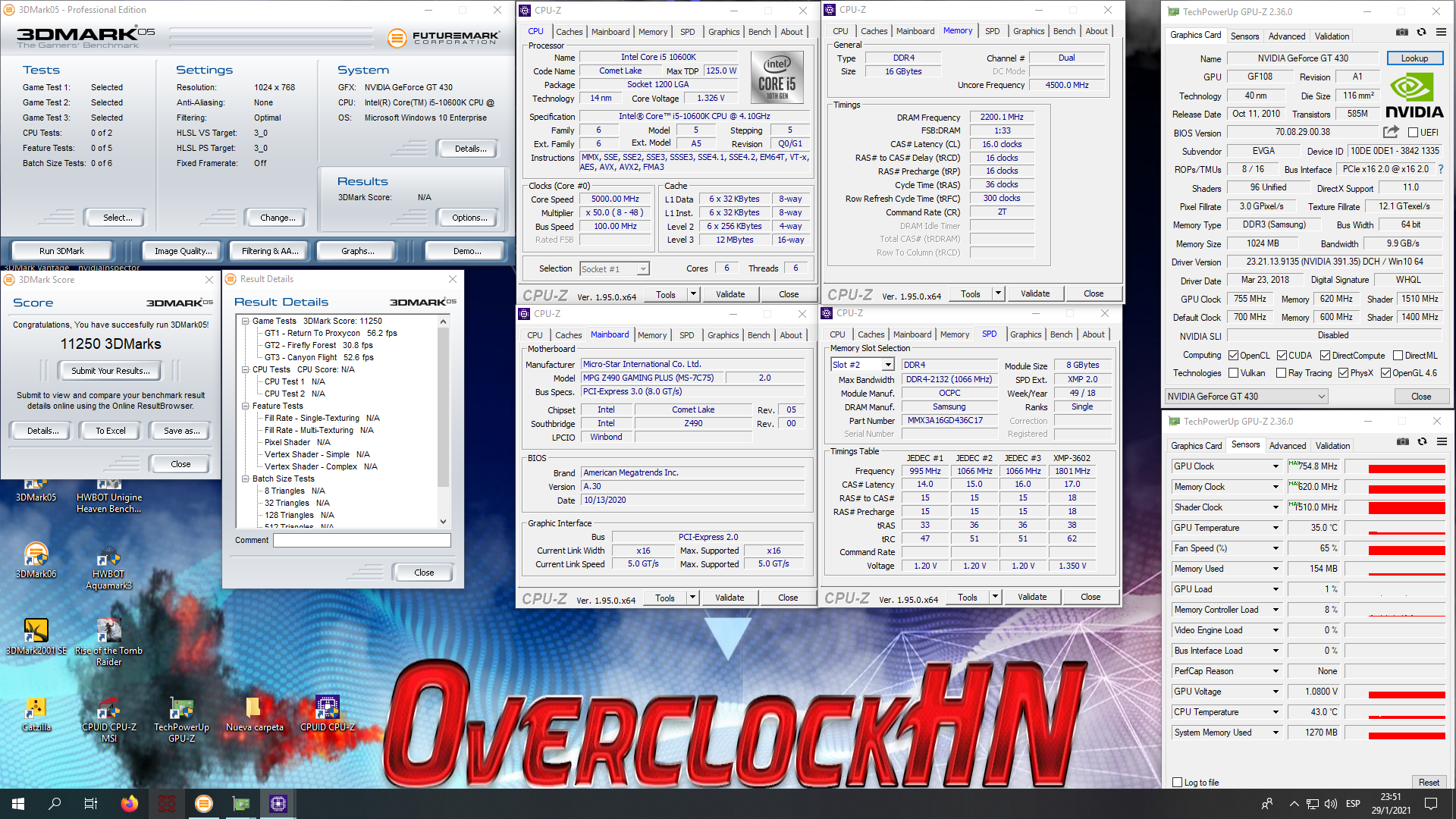Click GPU-Z screenshot camera icon in Graphics Card window
1456x819 pixels.
[x=1402, y=33]
